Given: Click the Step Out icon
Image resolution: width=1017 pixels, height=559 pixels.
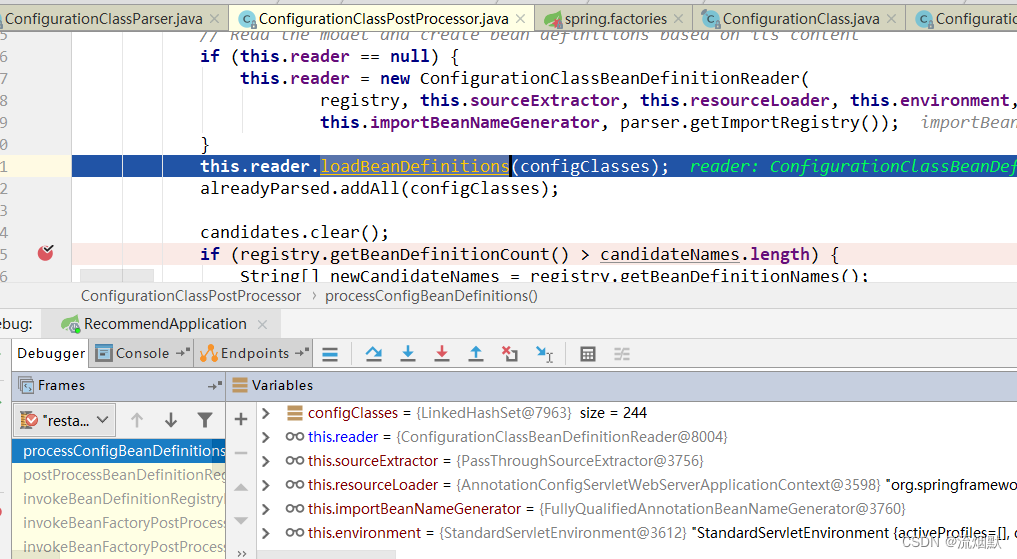Looking at the screenshot, I should (475, 354).
